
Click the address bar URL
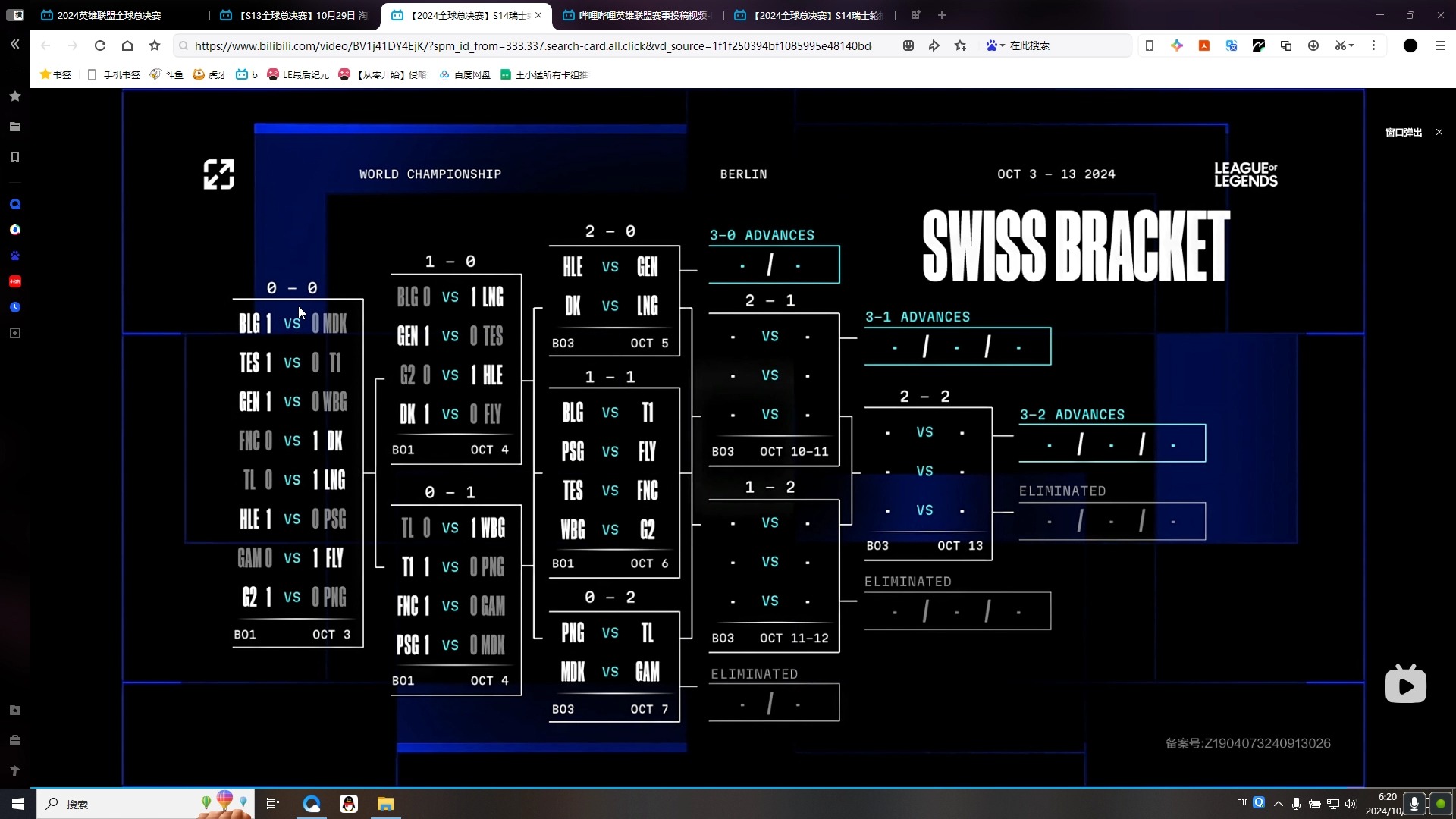(x=532, y=45)
